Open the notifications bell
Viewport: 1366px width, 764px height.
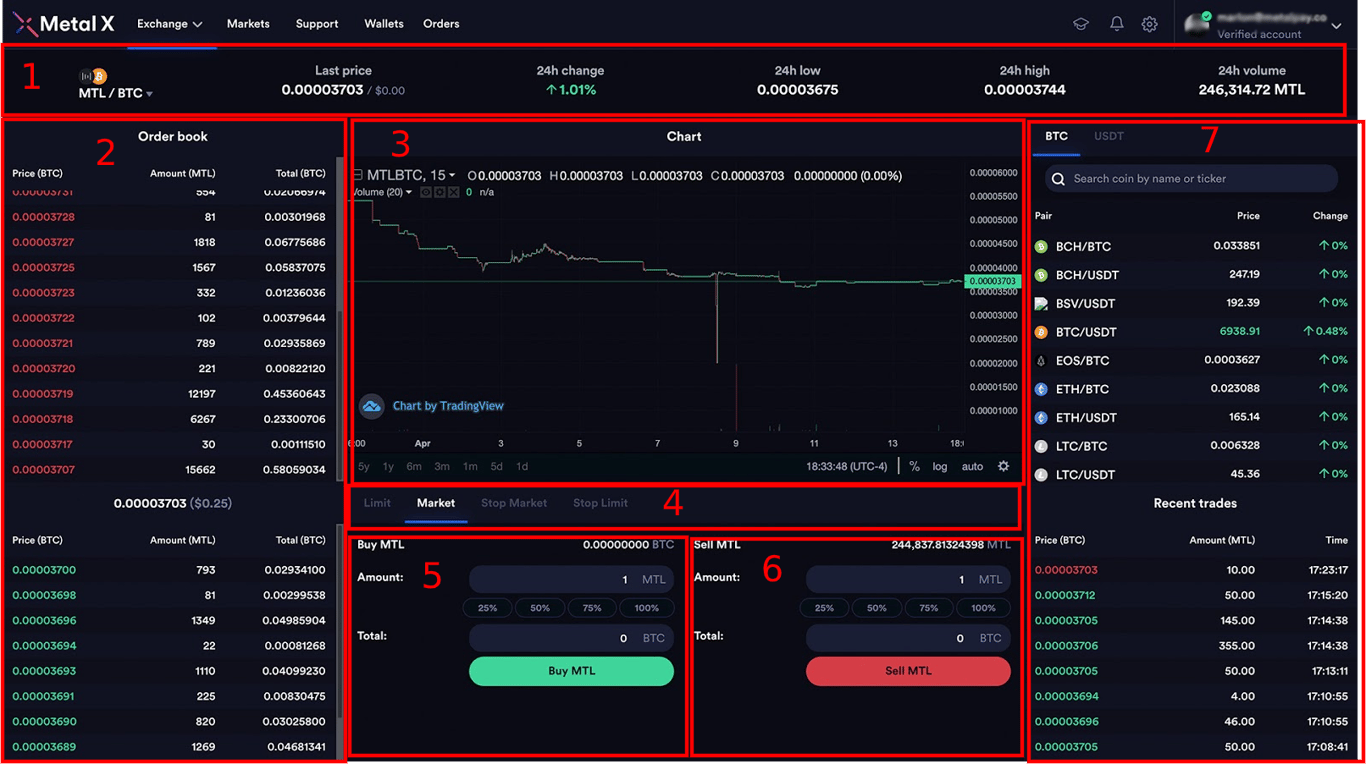coord(1116,23)
